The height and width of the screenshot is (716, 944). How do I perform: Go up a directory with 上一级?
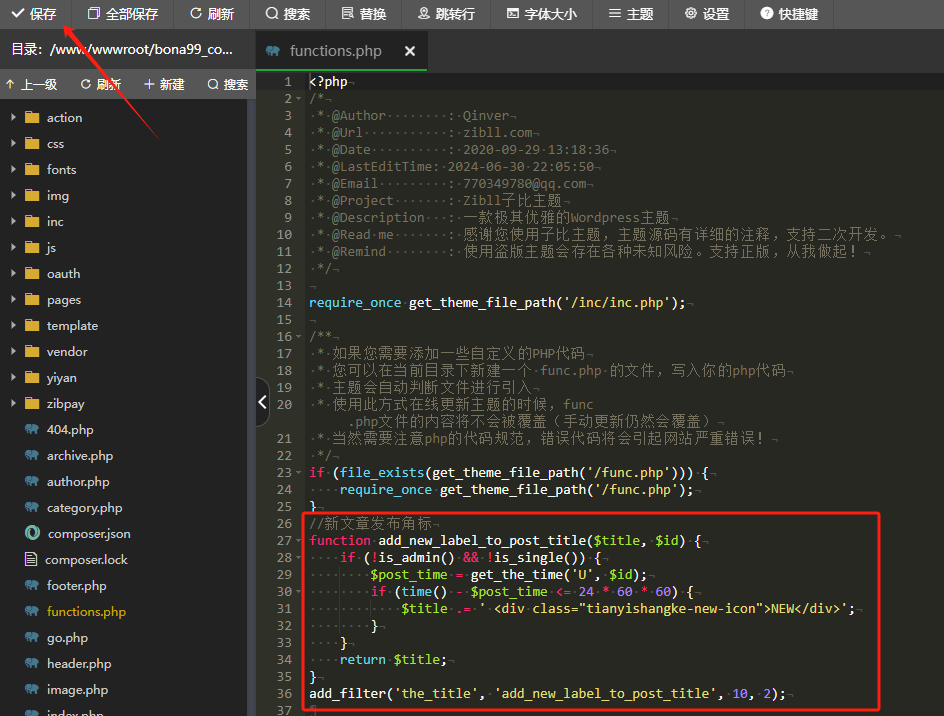click(x=31, y=85)
